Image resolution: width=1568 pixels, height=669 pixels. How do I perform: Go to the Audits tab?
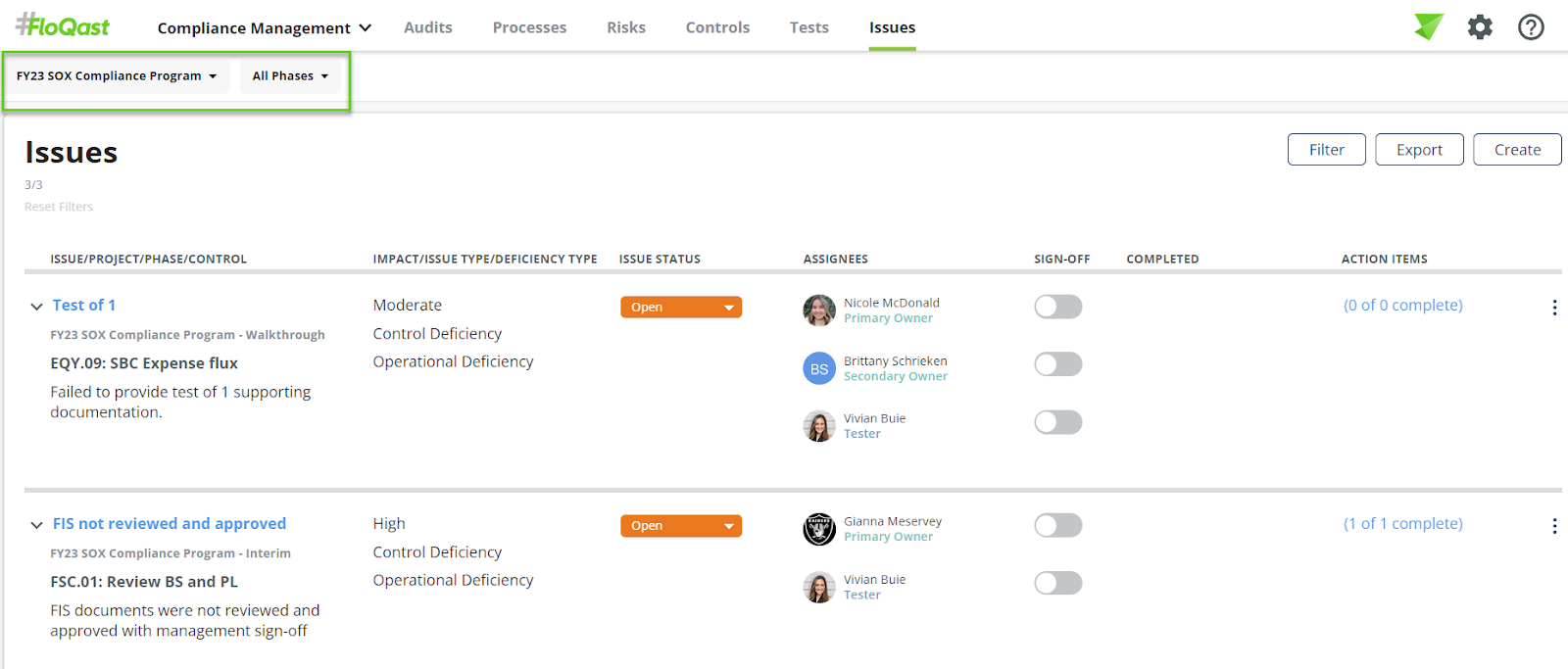[x=428, y=27]
